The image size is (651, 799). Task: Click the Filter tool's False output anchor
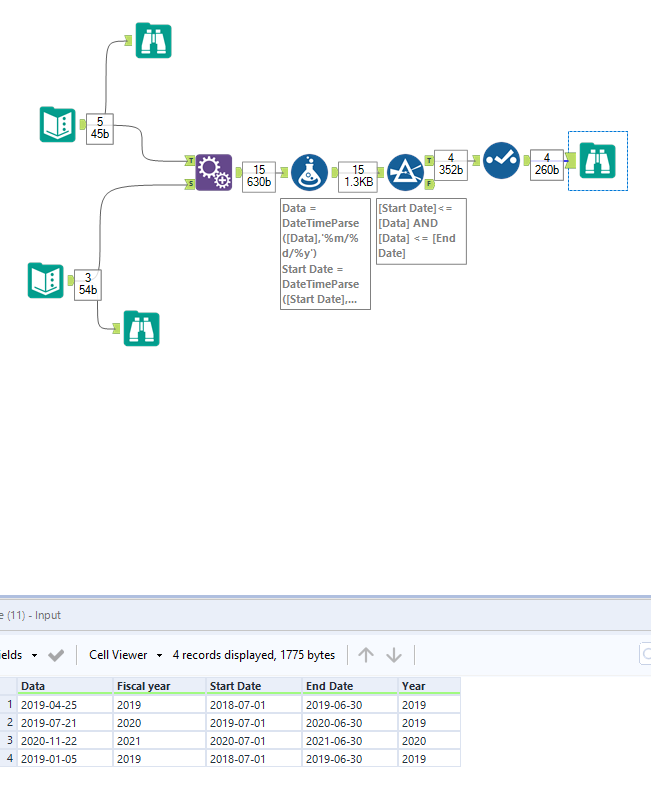(x=430, y=185)
